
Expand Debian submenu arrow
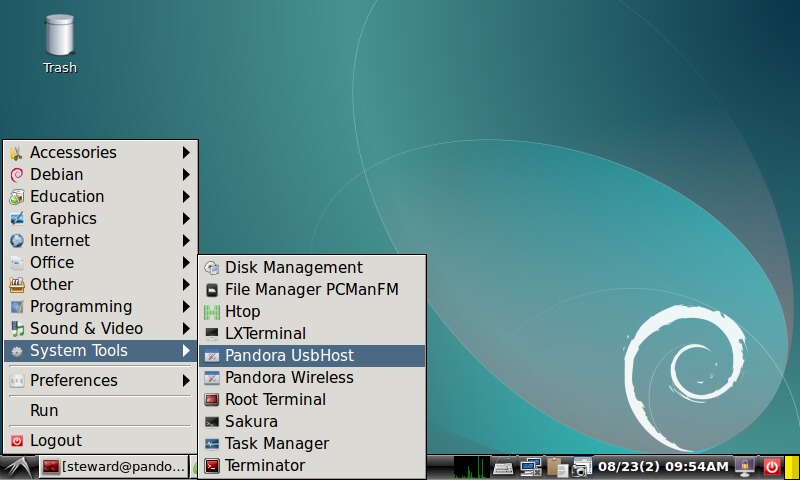pyautogui.click(x=186, y=174)
